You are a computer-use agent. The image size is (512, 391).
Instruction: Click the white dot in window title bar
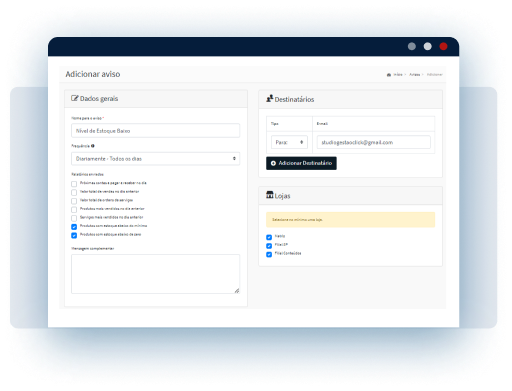click(x=428, y=46)
